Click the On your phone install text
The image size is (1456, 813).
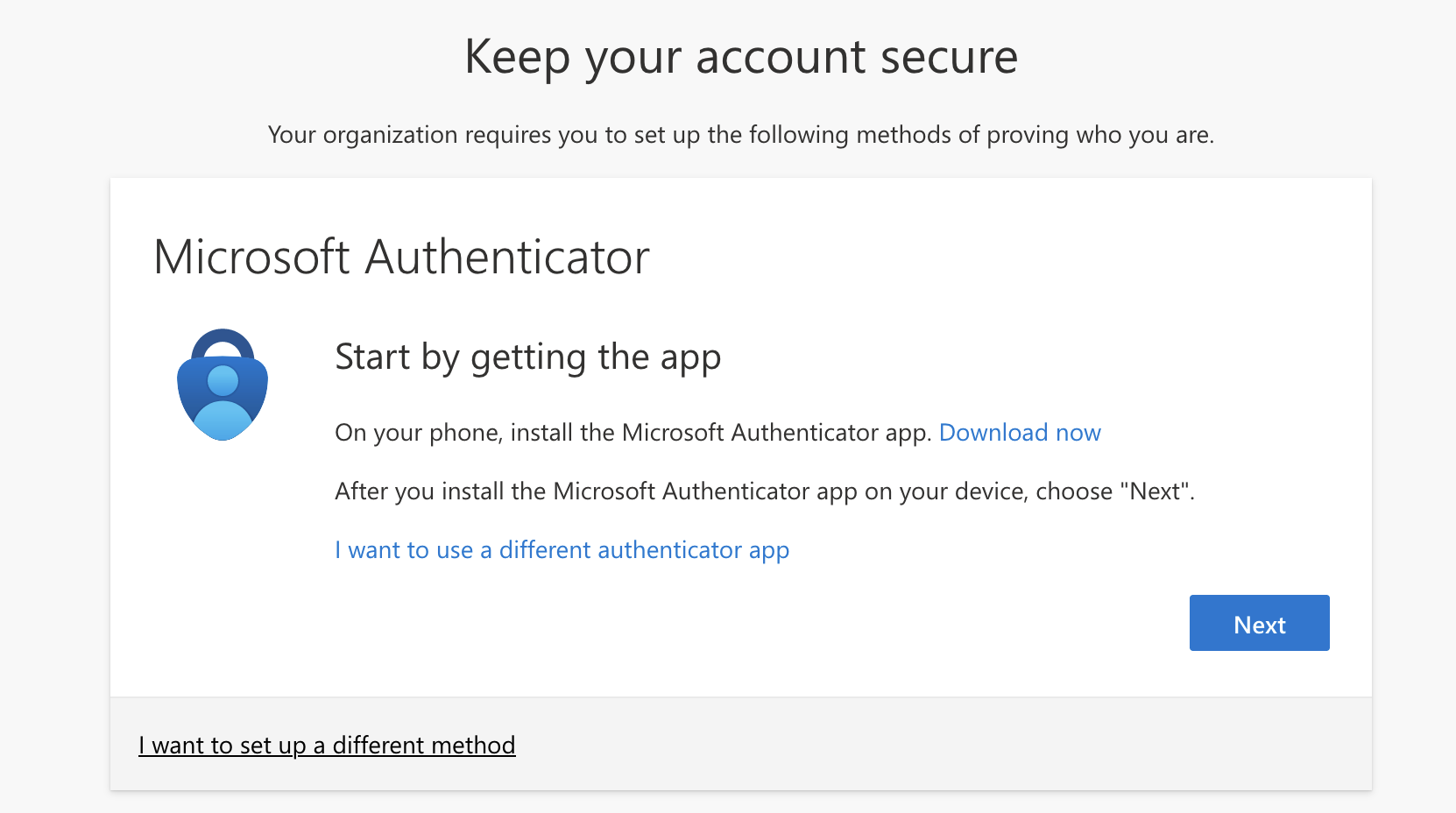point(633,433)
